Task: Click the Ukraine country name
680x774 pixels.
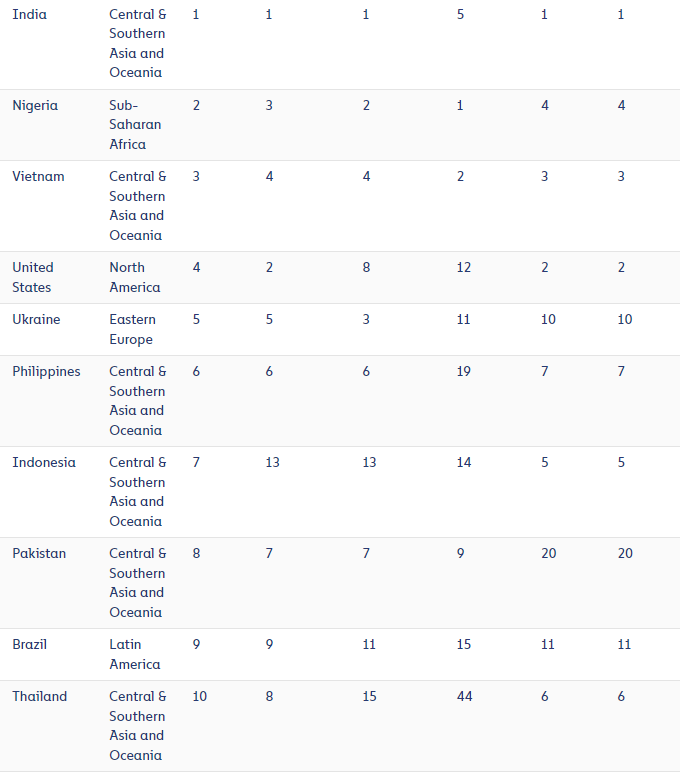Action: pyautogui.click(x=36, y=319)
